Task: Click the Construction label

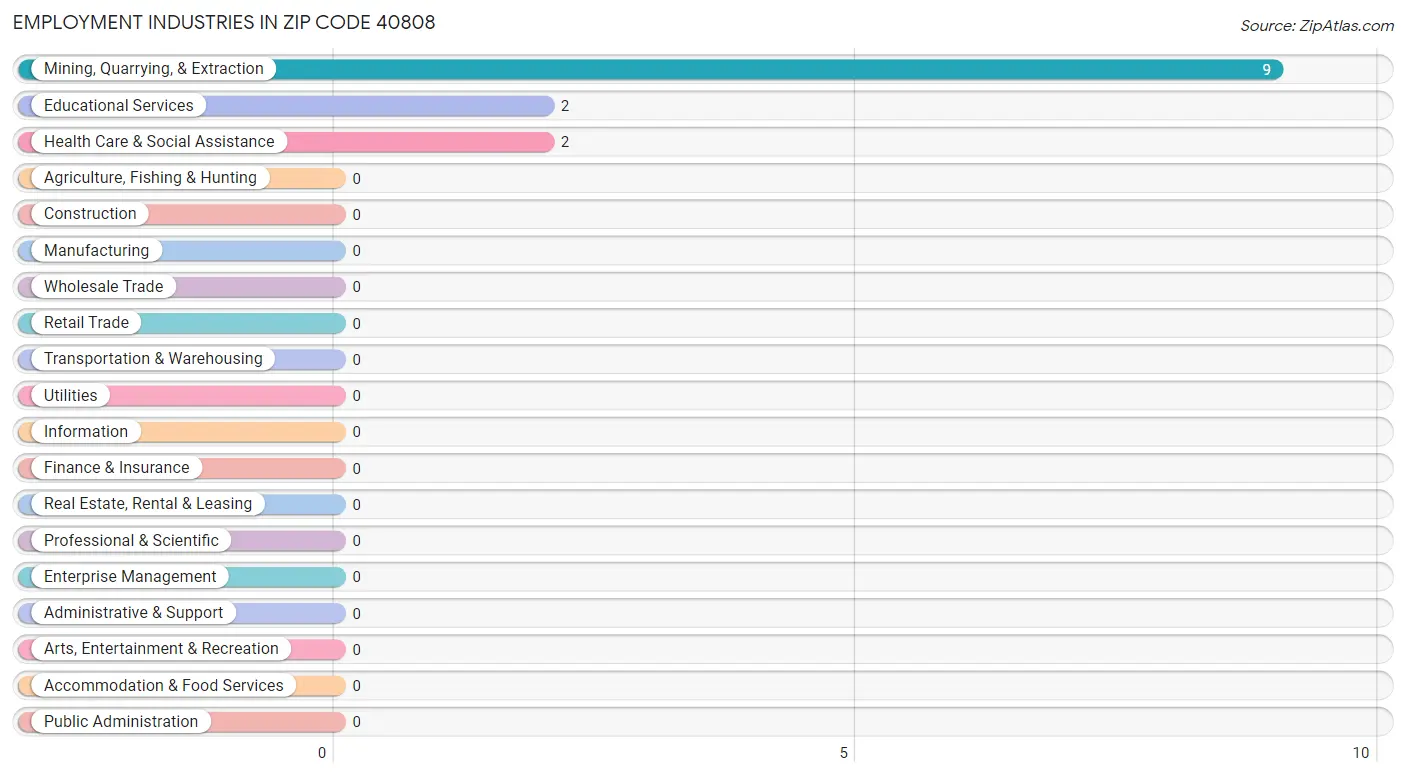Action: click(x=90, y=214)
